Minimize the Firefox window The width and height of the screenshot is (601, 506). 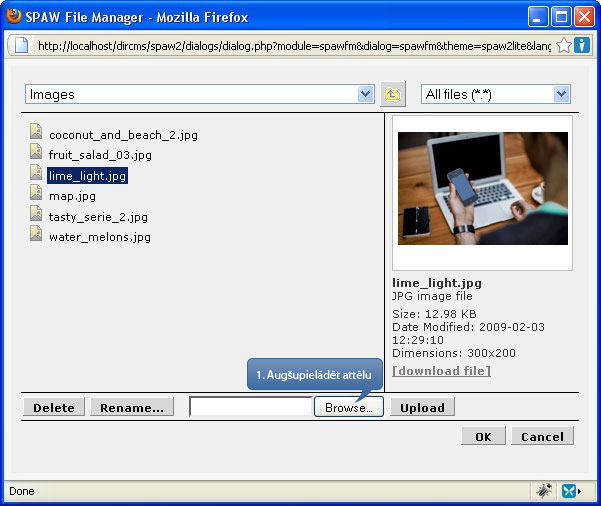click(x=538, y=17)
